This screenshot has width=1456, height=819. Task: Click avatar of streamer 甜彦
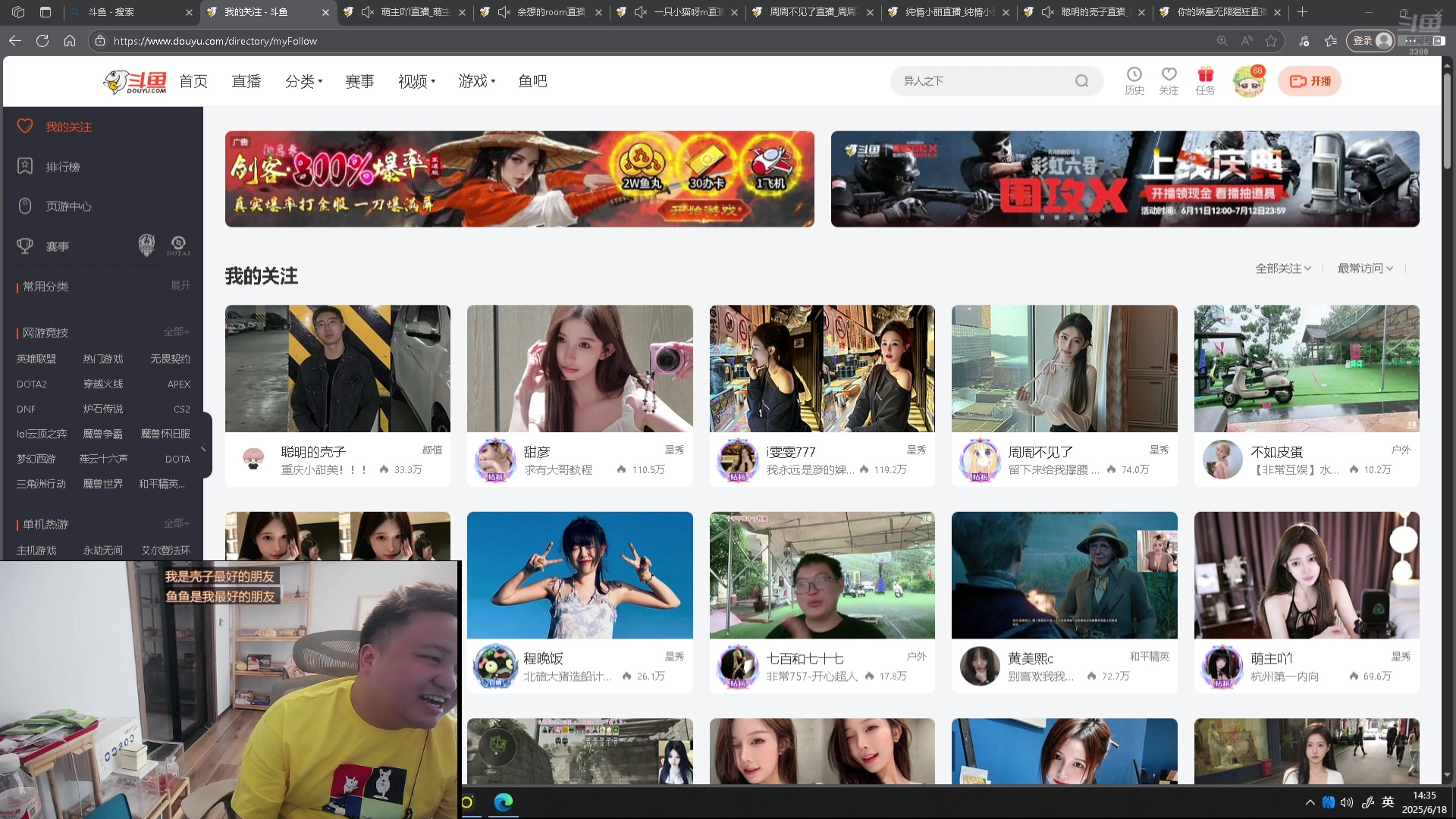(495, 460)
